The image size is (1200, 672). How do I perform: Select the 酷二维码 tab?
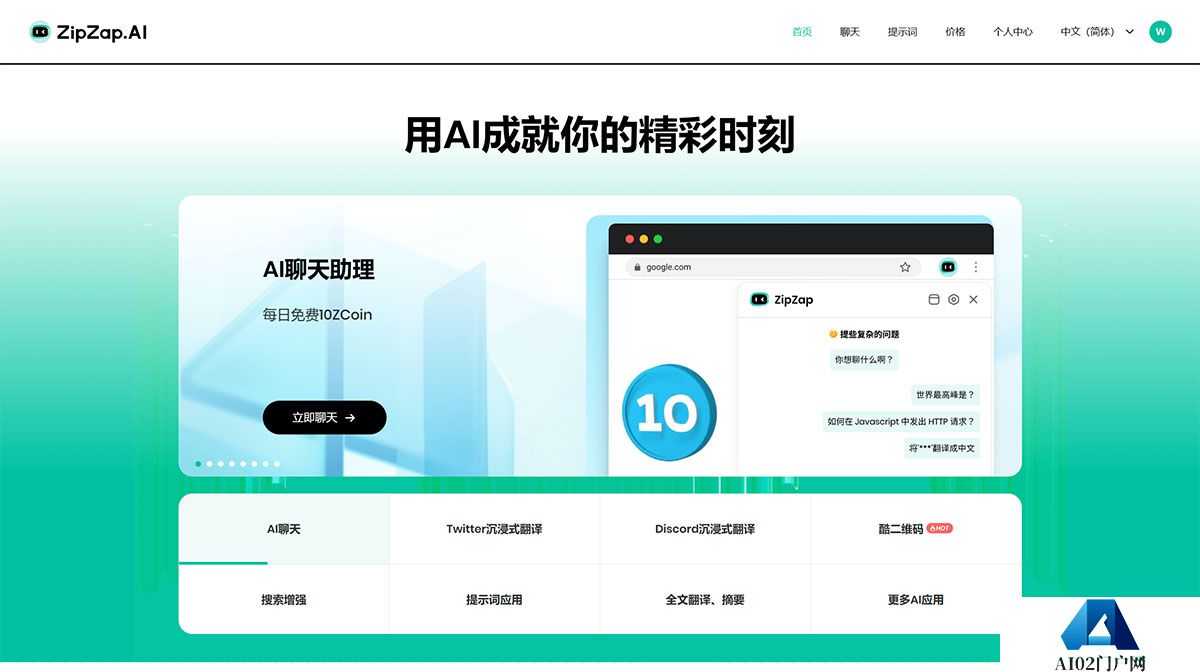pos(916,529)
